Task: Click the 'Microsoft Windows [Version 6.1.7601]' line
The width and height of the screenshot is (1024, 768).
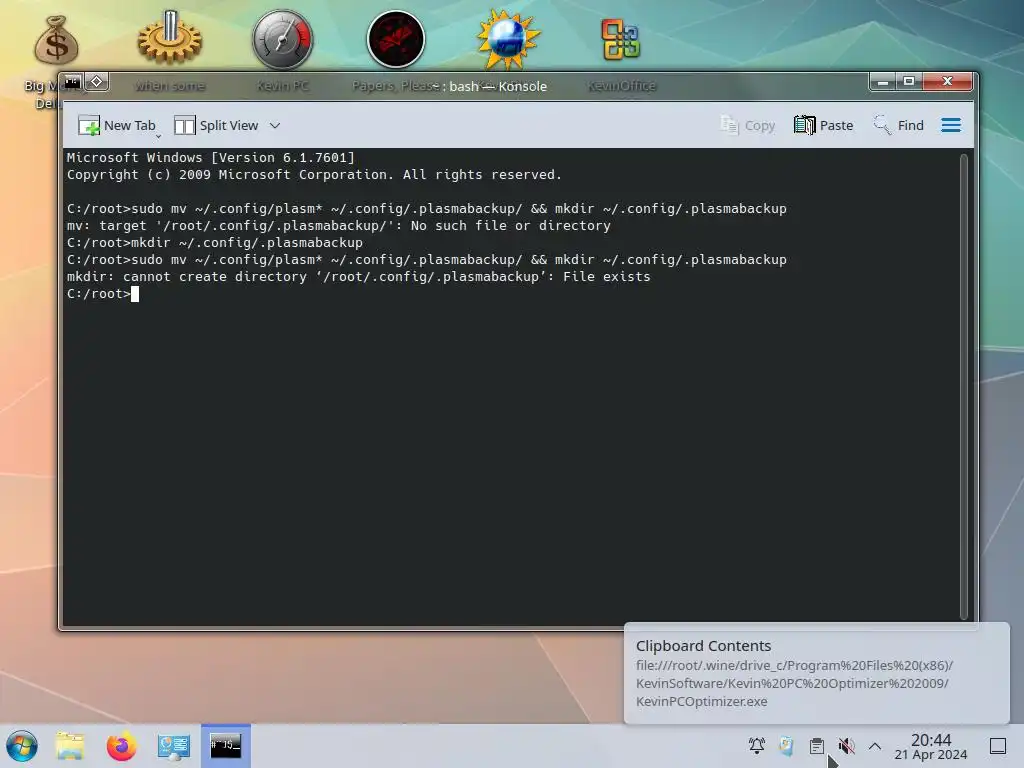Action: [211, 157]
